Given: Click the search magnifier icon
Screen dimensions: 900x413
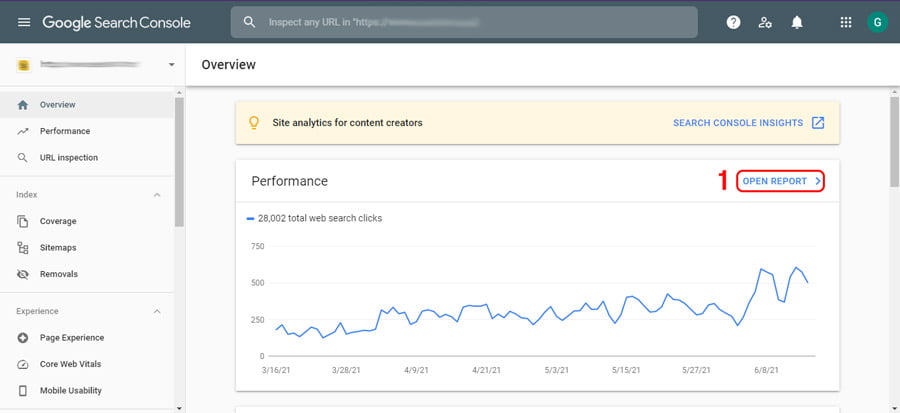Looking at the screenshot, I should (249, 22).
